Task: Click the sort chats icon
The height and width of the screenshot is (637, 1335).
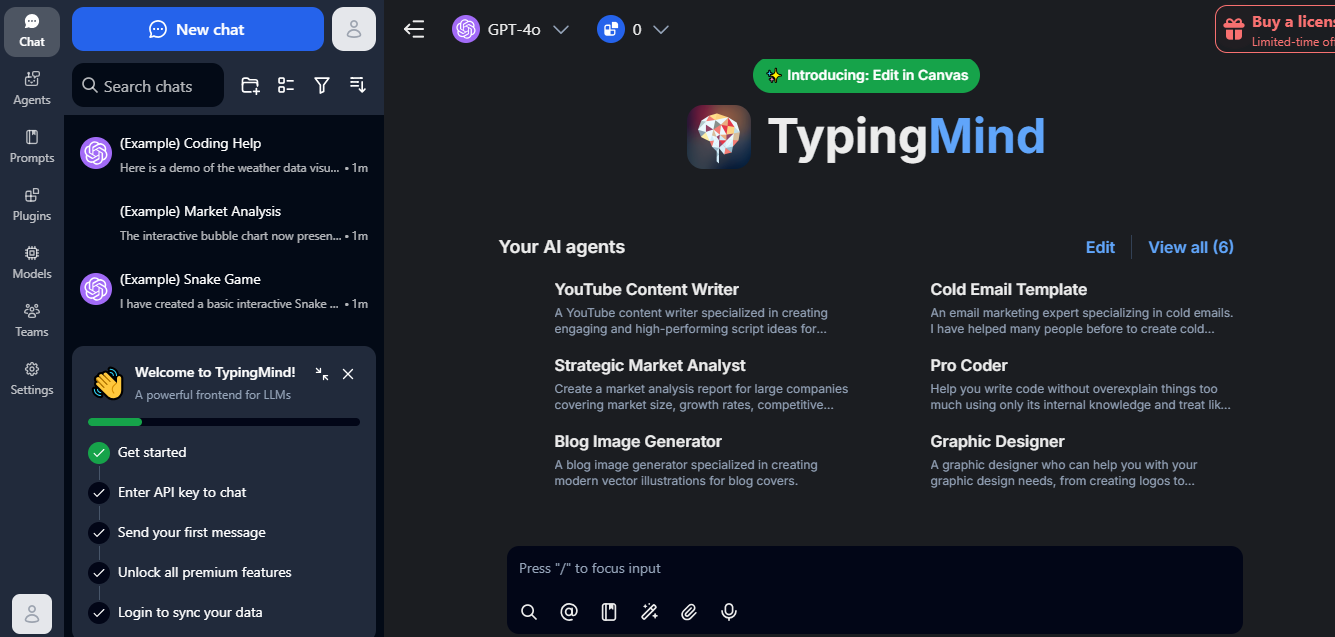Action: [358, 86]
